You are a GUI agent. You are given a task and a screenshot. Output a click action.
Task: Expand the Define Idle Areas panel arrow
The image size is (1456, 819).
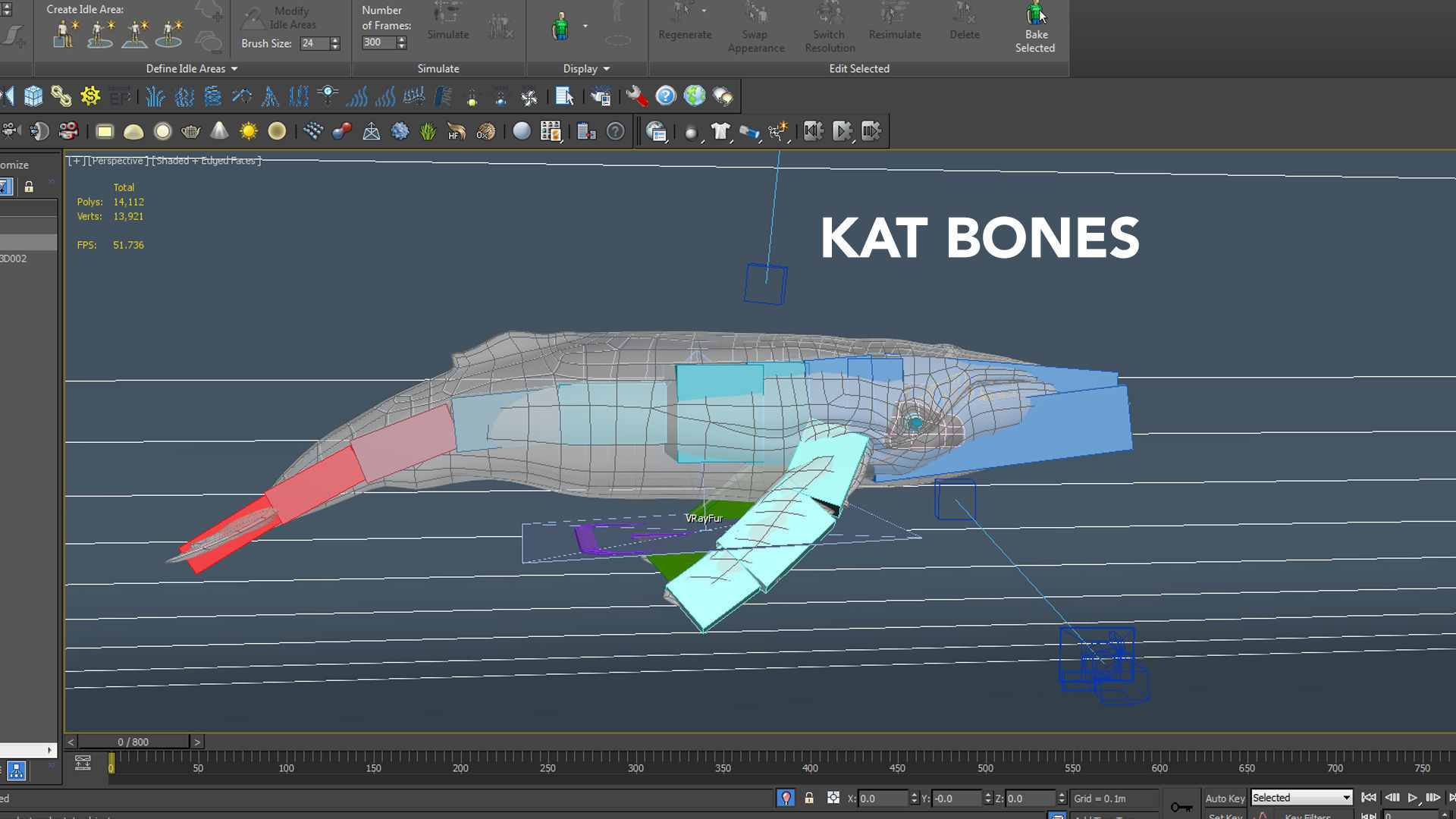coord(234,69)
